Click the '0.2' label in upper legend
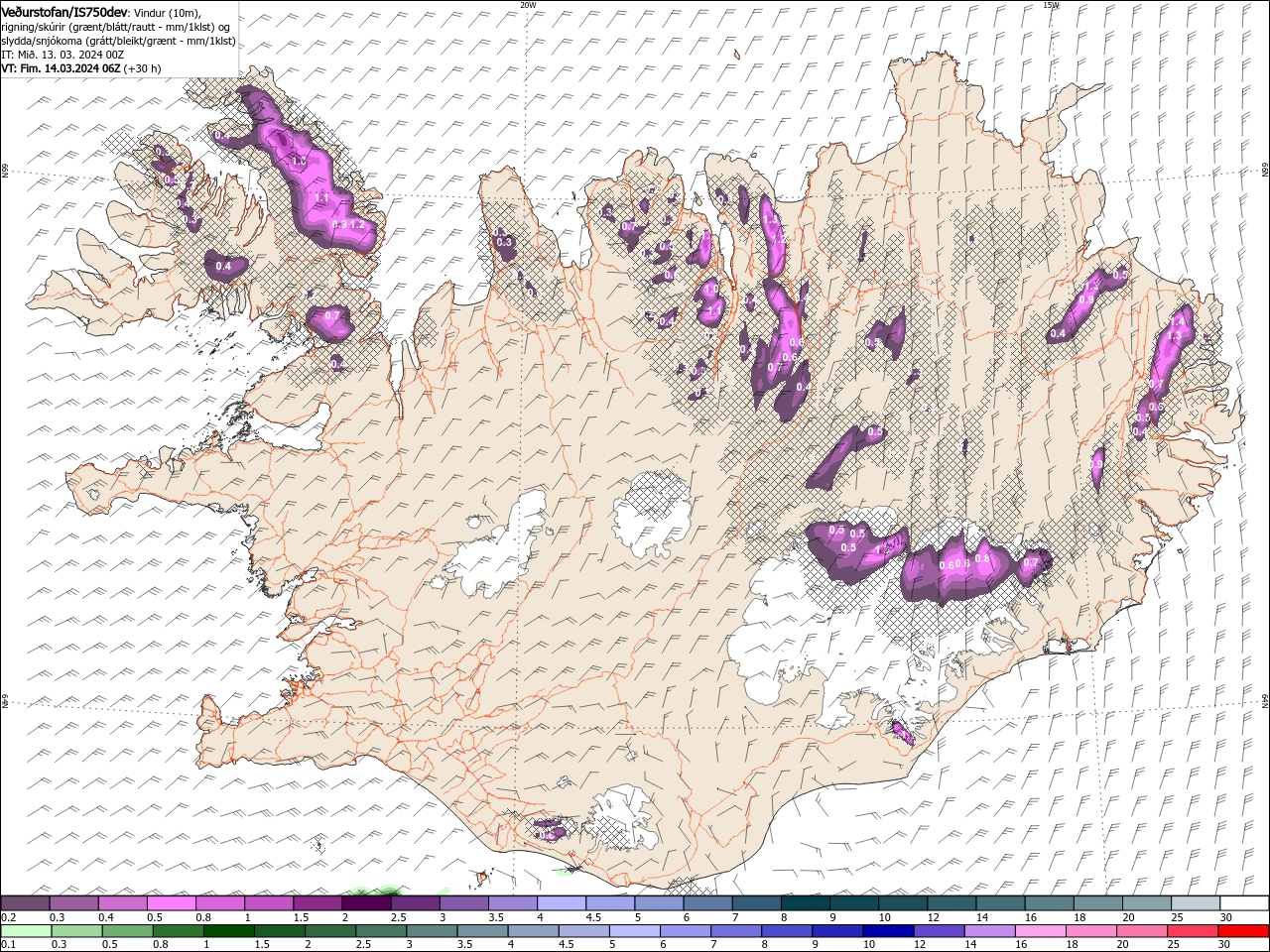 pyautogui.click(x=7, y=917)
